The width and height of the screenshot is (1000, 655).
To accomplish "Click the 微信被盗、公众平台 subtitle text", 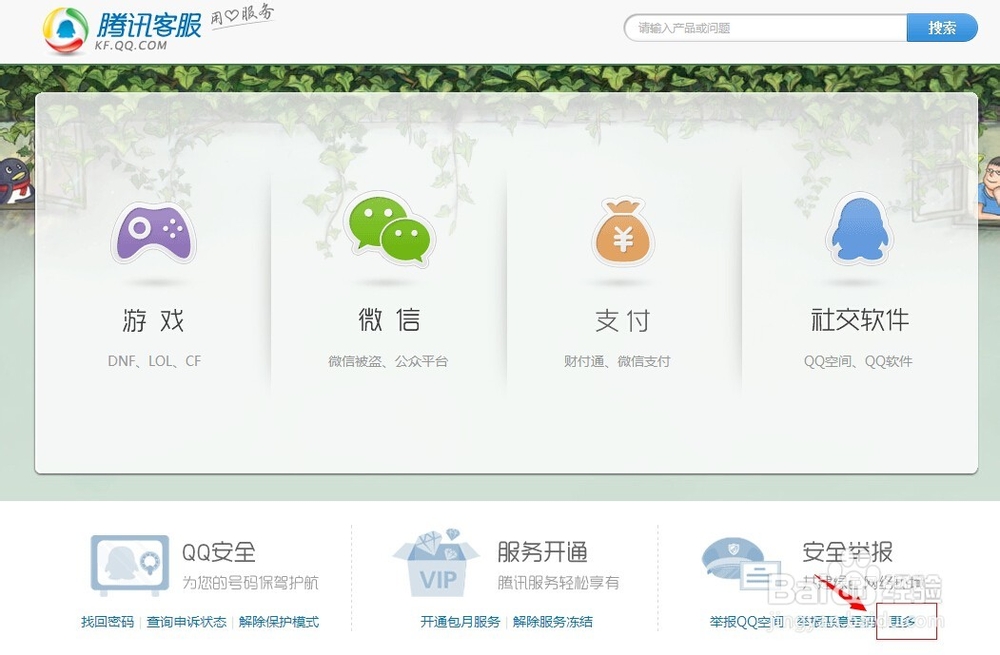I will pos(388,362).
